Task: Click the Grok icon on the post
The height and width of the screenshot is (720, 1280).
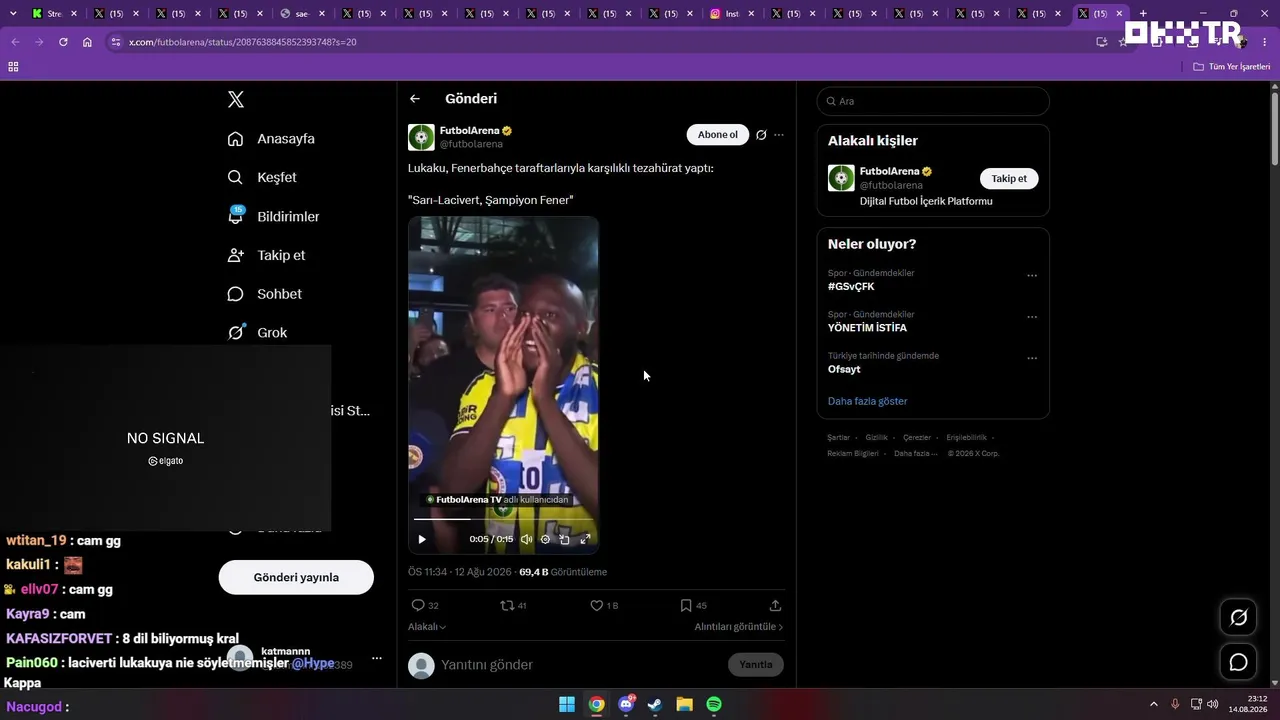Action: coord(761,135)
